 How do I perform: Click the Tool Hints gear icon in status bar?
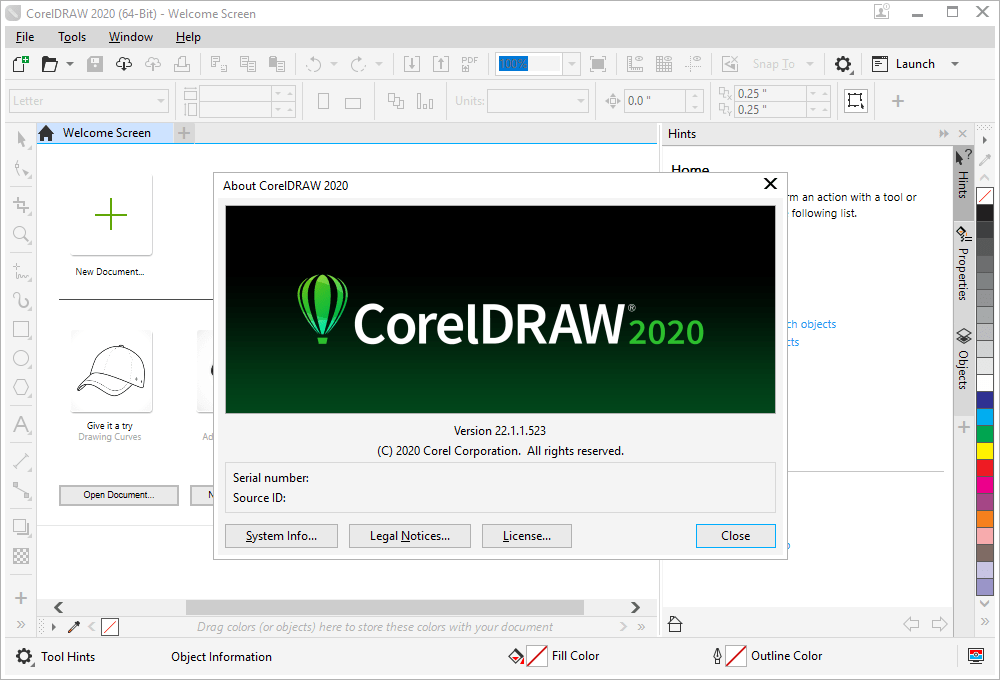click(x=24, y=656)
